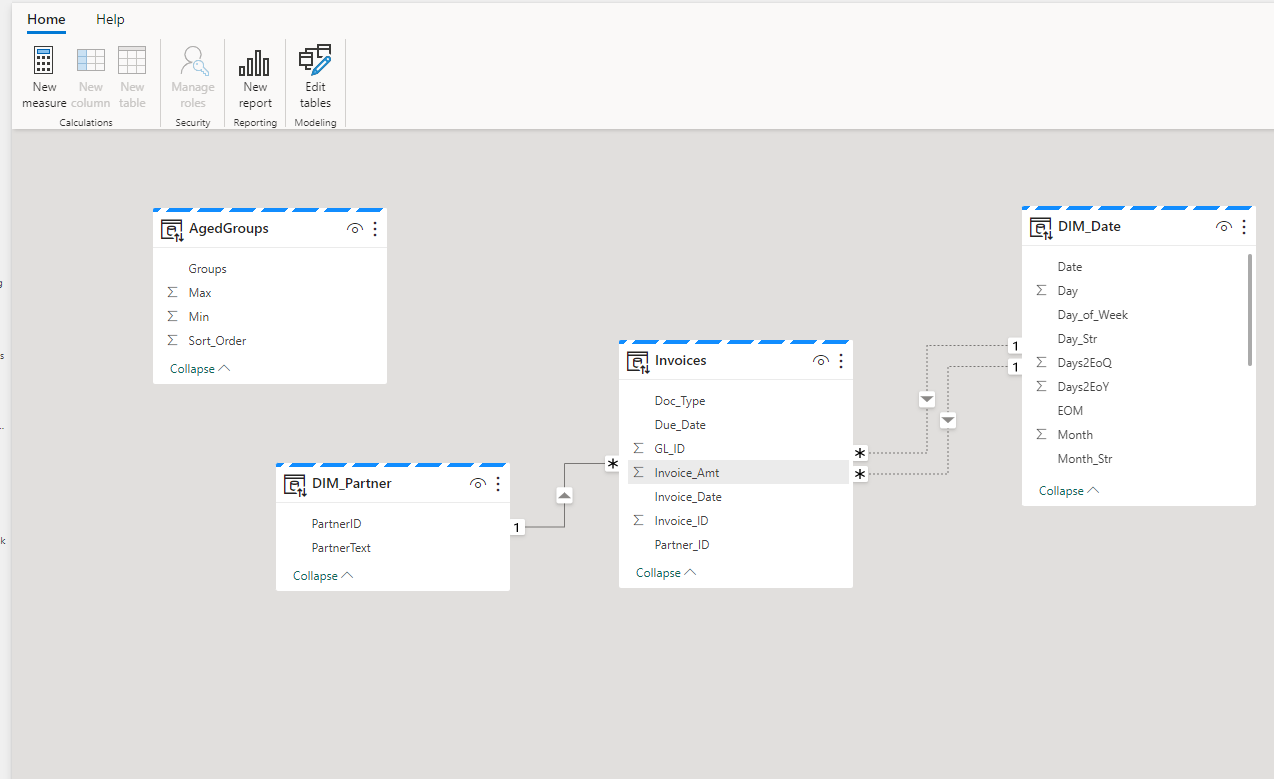Viewport: 1274px width, 779px height.
Task: Click the DIM_Partner table icon
Action: click(295, 484)
